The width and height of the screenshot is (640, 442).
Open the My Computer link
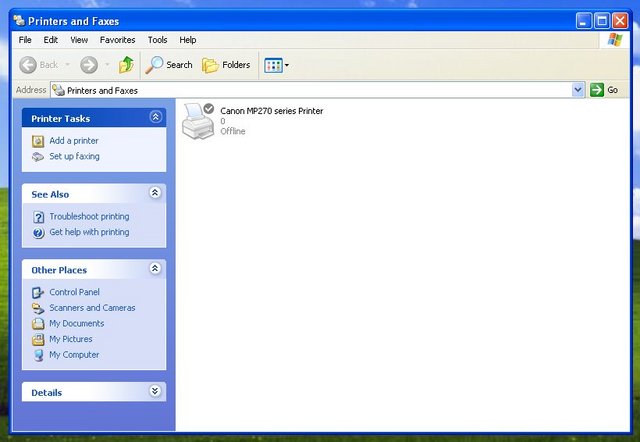point(74,355)
